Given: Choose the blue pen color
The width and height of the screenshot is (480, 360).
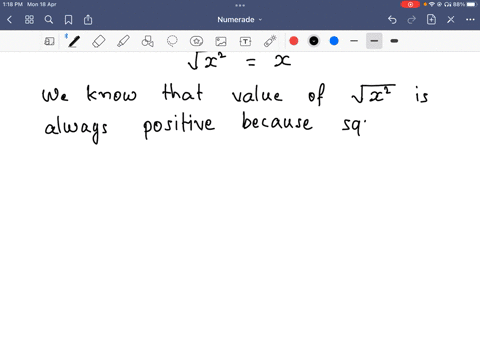Looking at the screenshot, I should [334, 41].
